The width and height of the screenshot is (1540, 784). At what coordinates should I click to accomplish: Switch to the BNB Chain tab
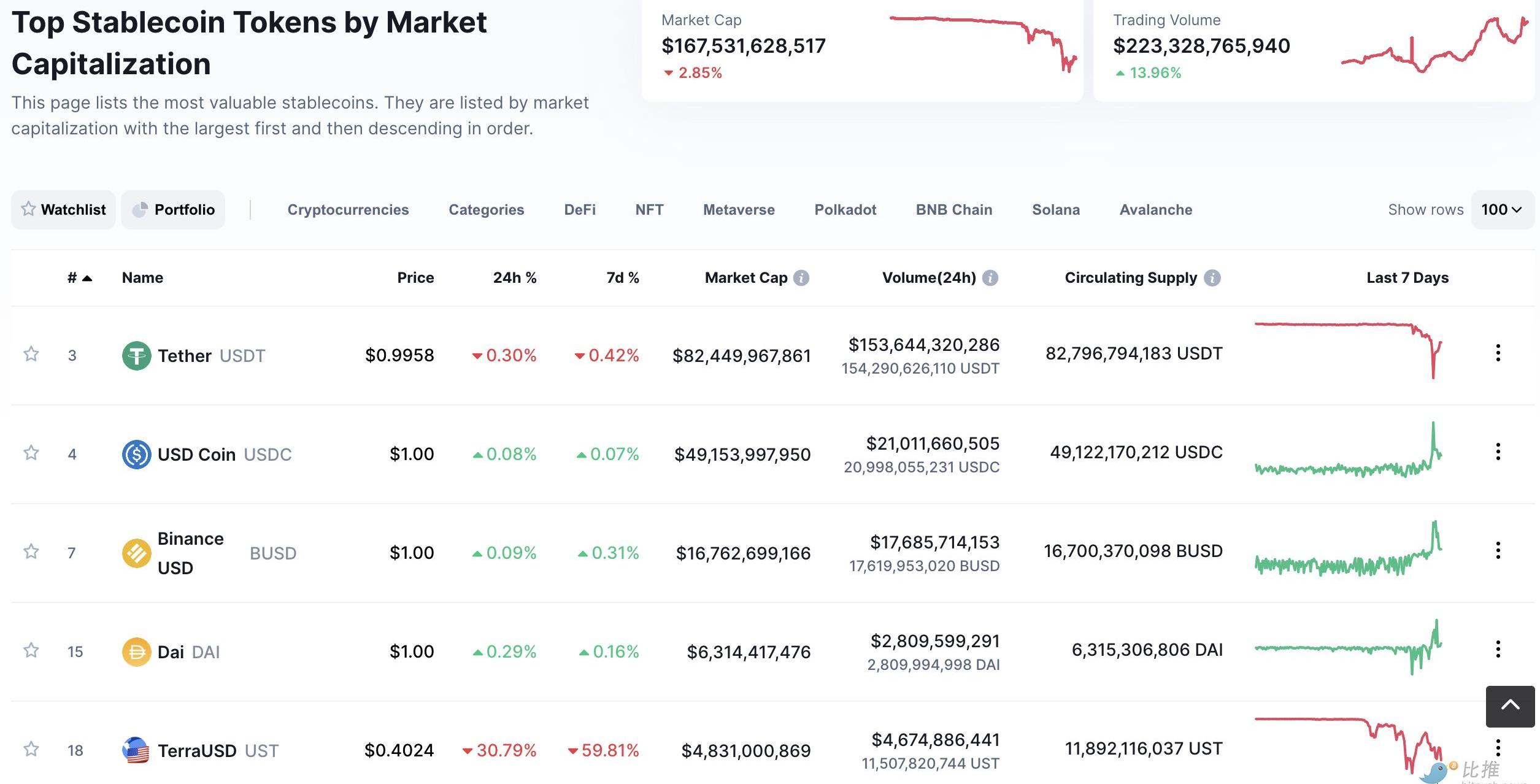click(x=954, y=210)
